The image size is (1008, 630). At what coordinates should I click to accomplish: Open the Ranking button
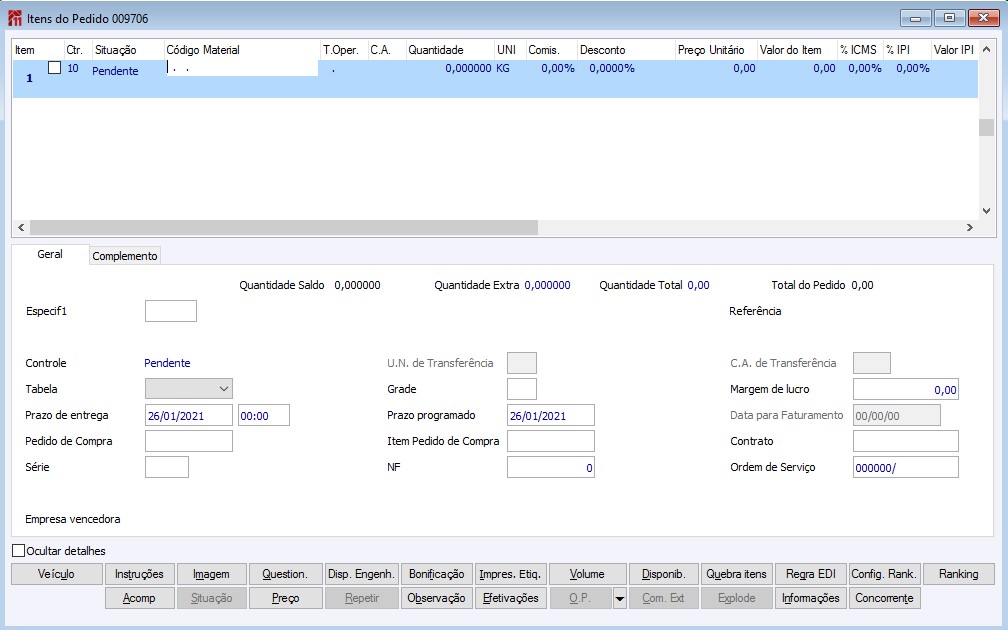click(x=958, y=574)
